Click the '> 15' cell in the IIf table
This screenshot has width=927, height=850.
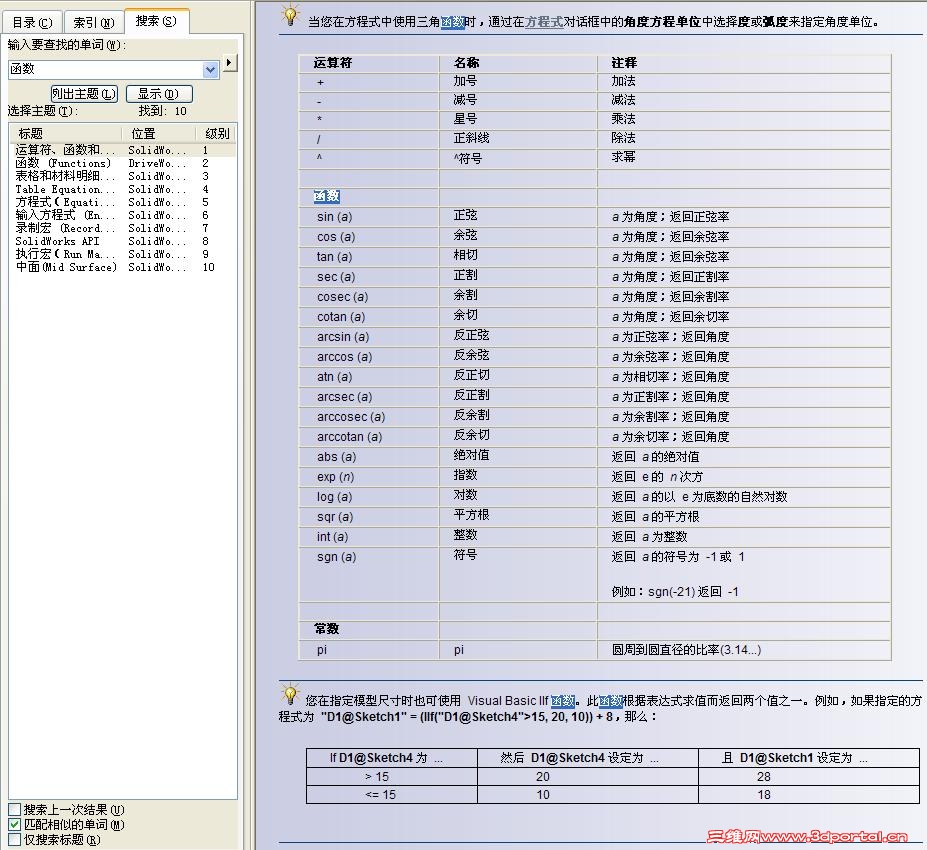click(392, 777)
